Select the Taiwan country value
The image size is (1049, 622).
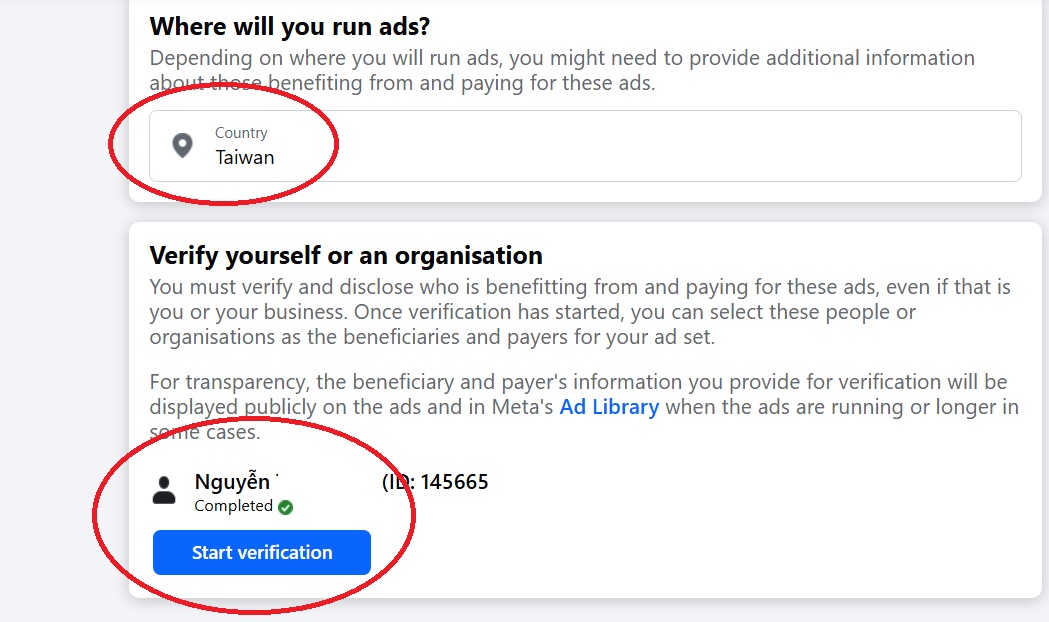tap(245, 157)
